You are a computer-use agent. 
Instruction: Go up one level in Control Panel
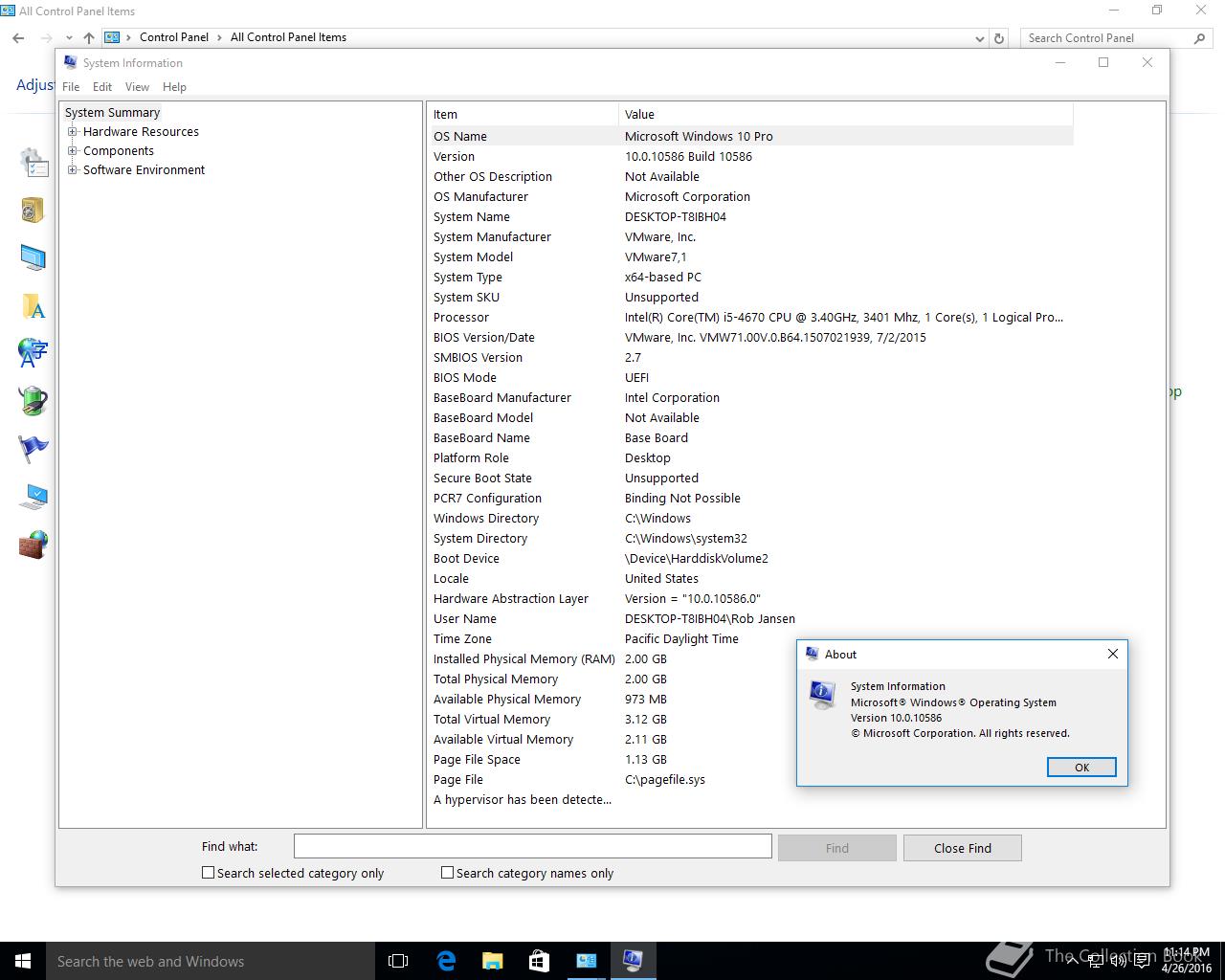point(88,37)
